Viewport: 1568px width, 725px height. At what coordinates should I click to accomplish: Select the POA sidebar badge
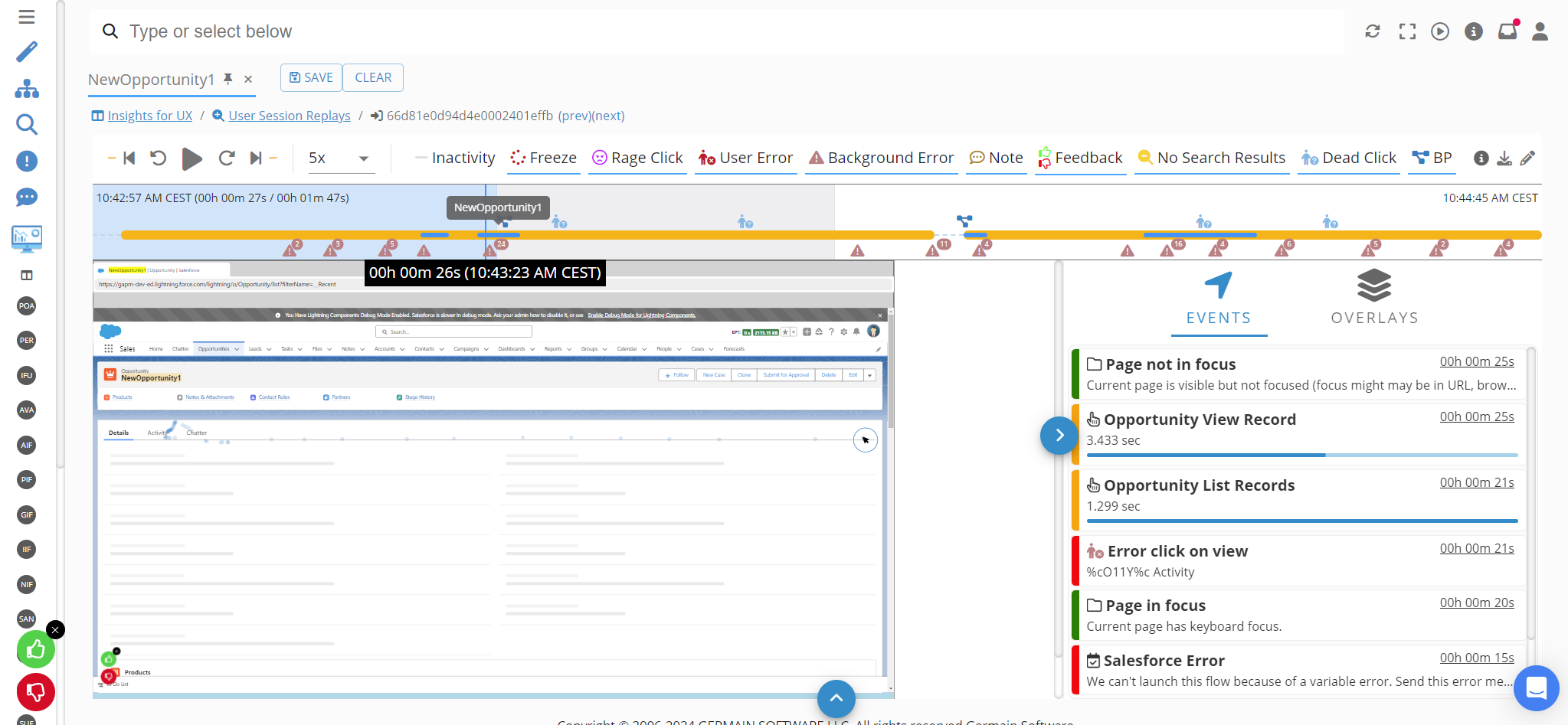[27, 305]
